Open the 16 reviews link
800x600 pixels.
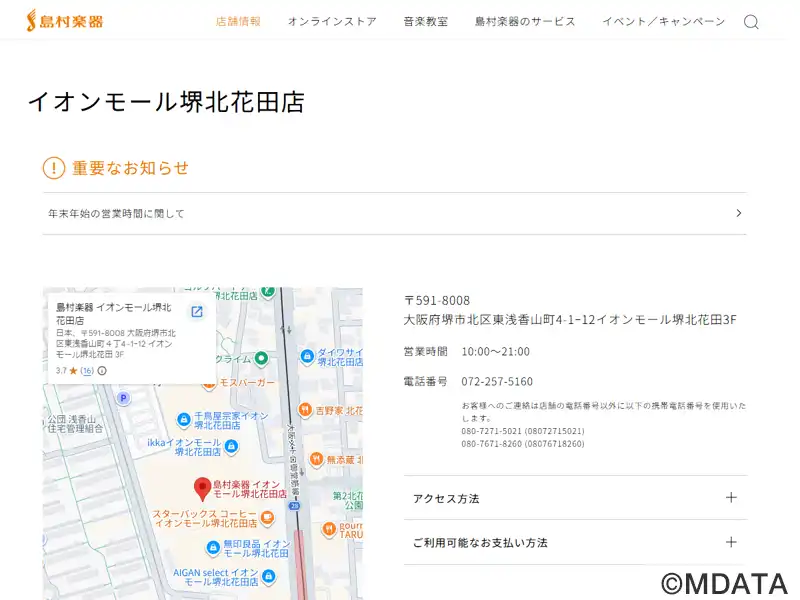[87, 370]
